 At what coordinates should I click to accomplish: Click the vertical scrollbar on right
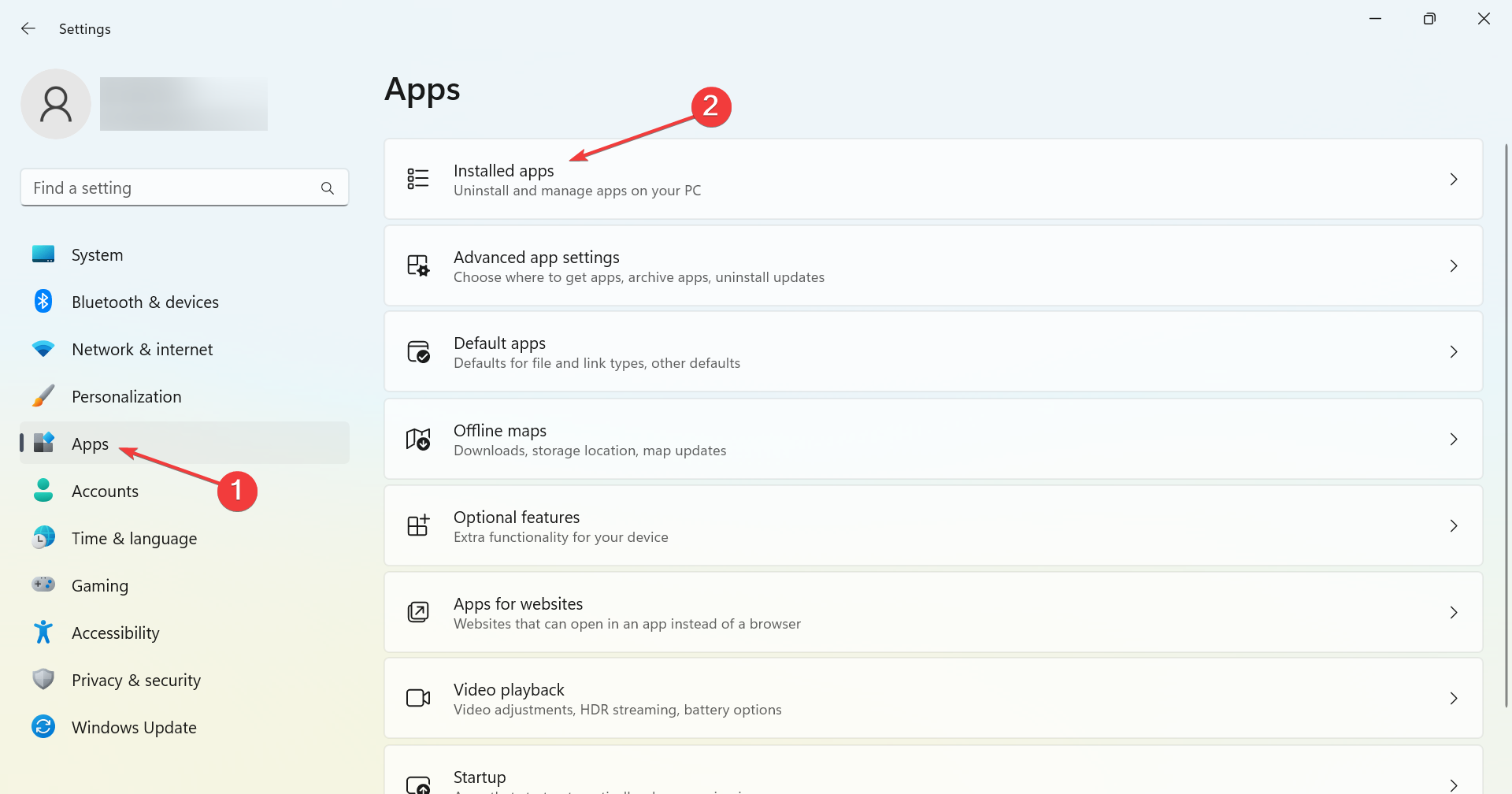pyautogui.click(x=1506, y=425)
